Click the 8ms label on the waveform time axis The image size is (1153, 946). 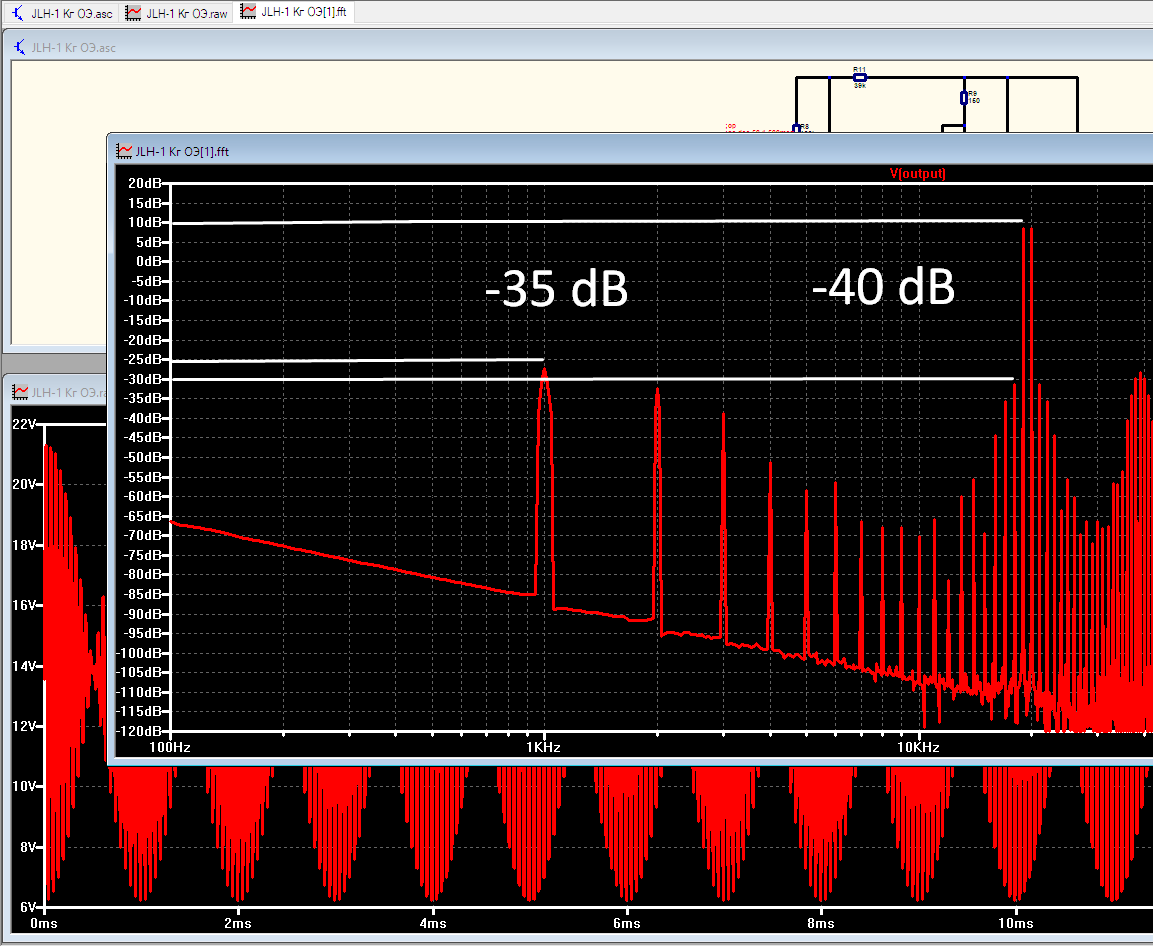pyautogui.click(x=821, y=923)
